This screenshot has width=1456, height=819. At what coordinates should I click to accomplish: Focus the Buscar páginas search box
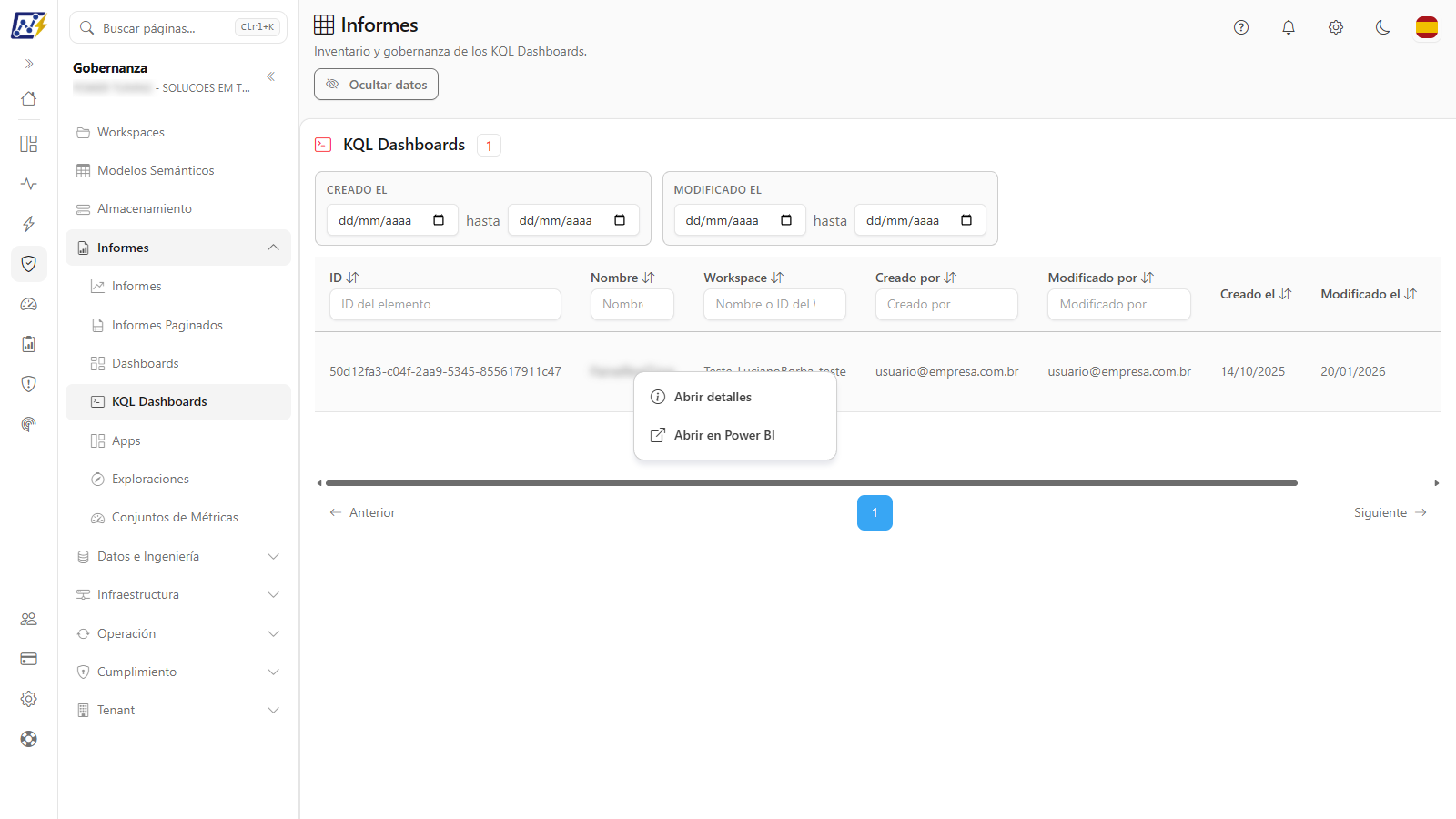pyautogui.click(x=178, y=27)
